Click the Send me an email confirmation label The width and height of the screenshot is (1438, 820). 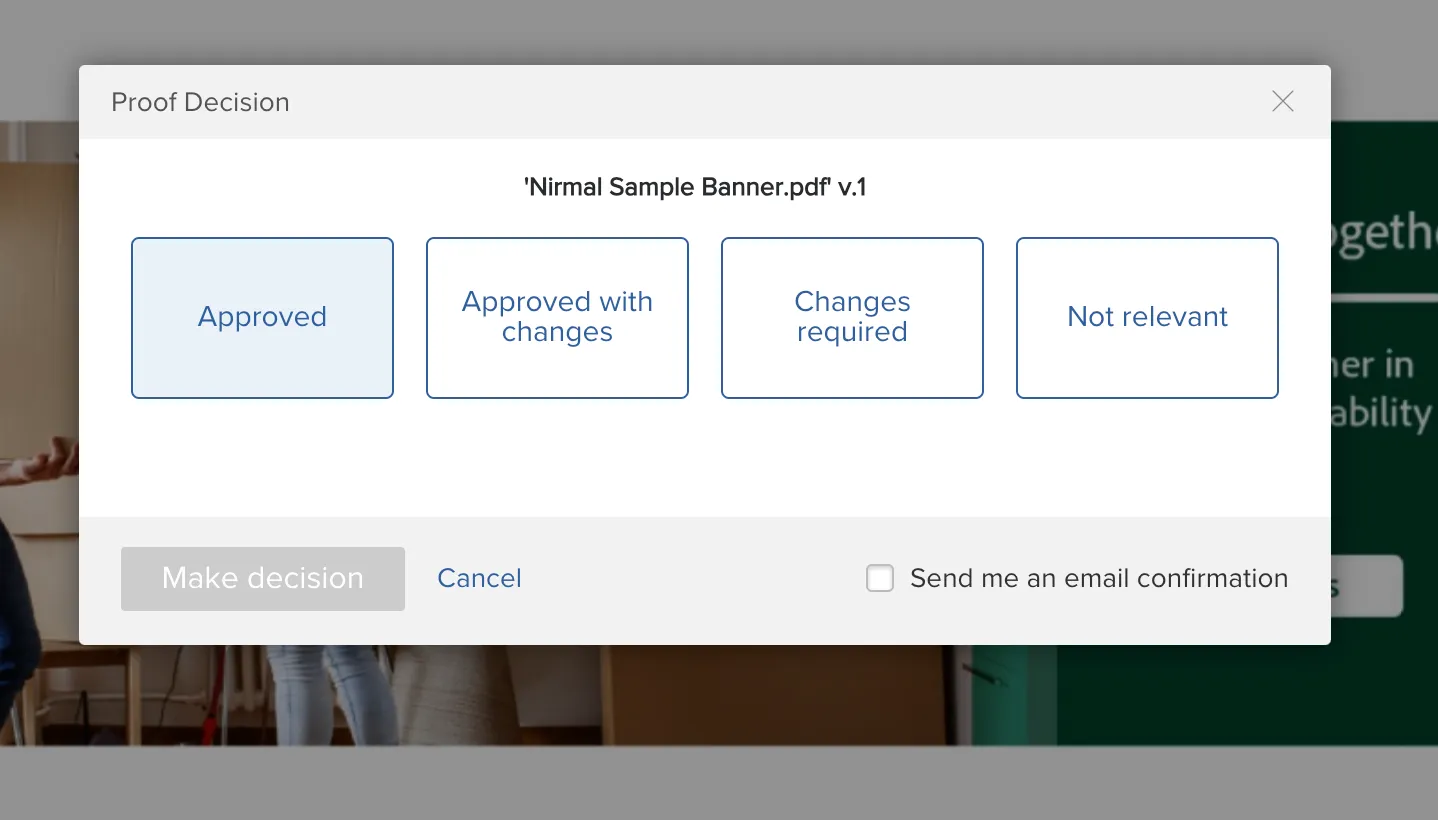(1099, 578)
